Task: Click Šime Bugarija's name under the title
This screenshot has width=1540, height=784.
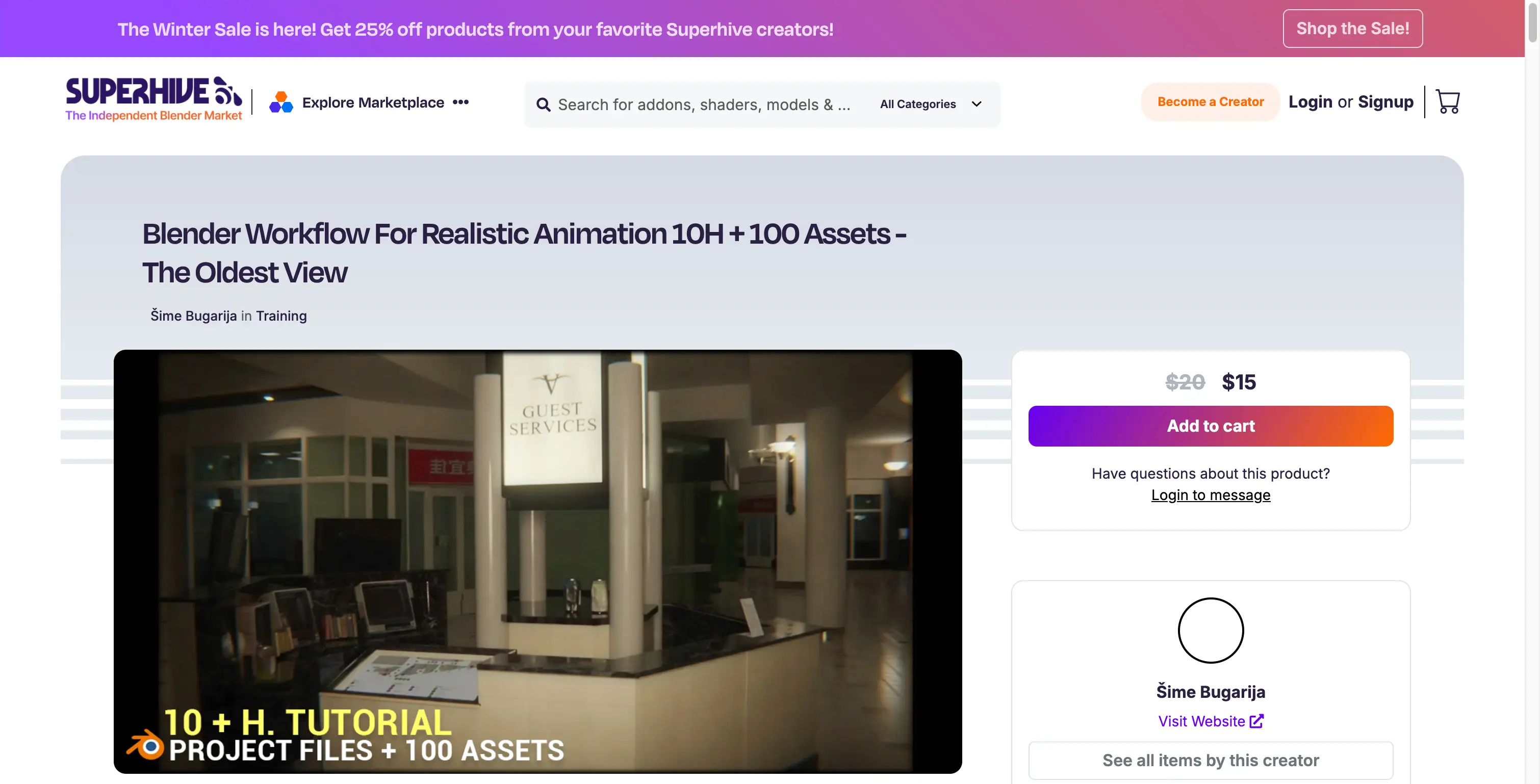Action: pyautogui.click(x=193, y=316)
